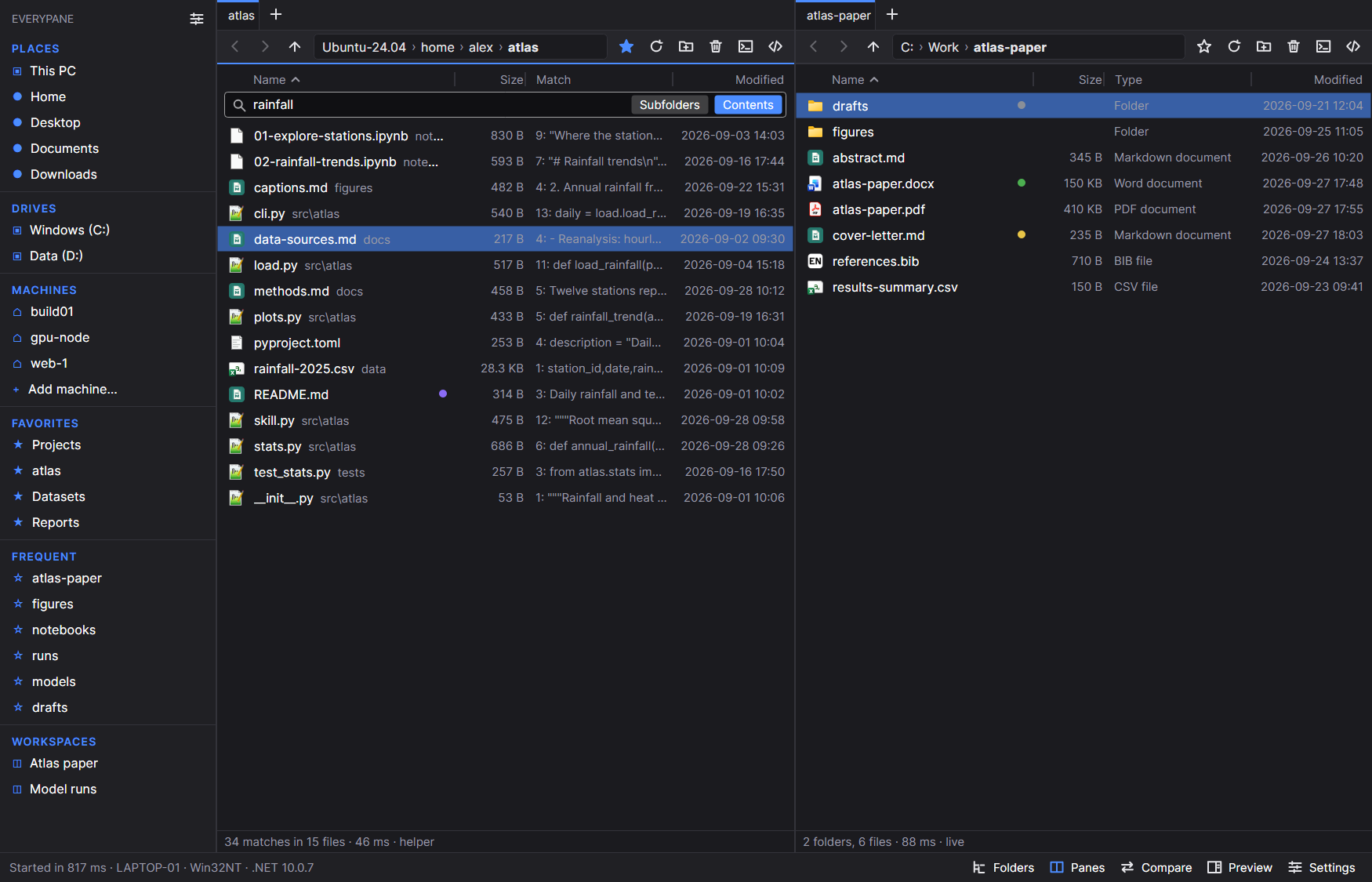Click the code brackets icon in atlas pane
1372x882 pixels.
click(775, 47)
